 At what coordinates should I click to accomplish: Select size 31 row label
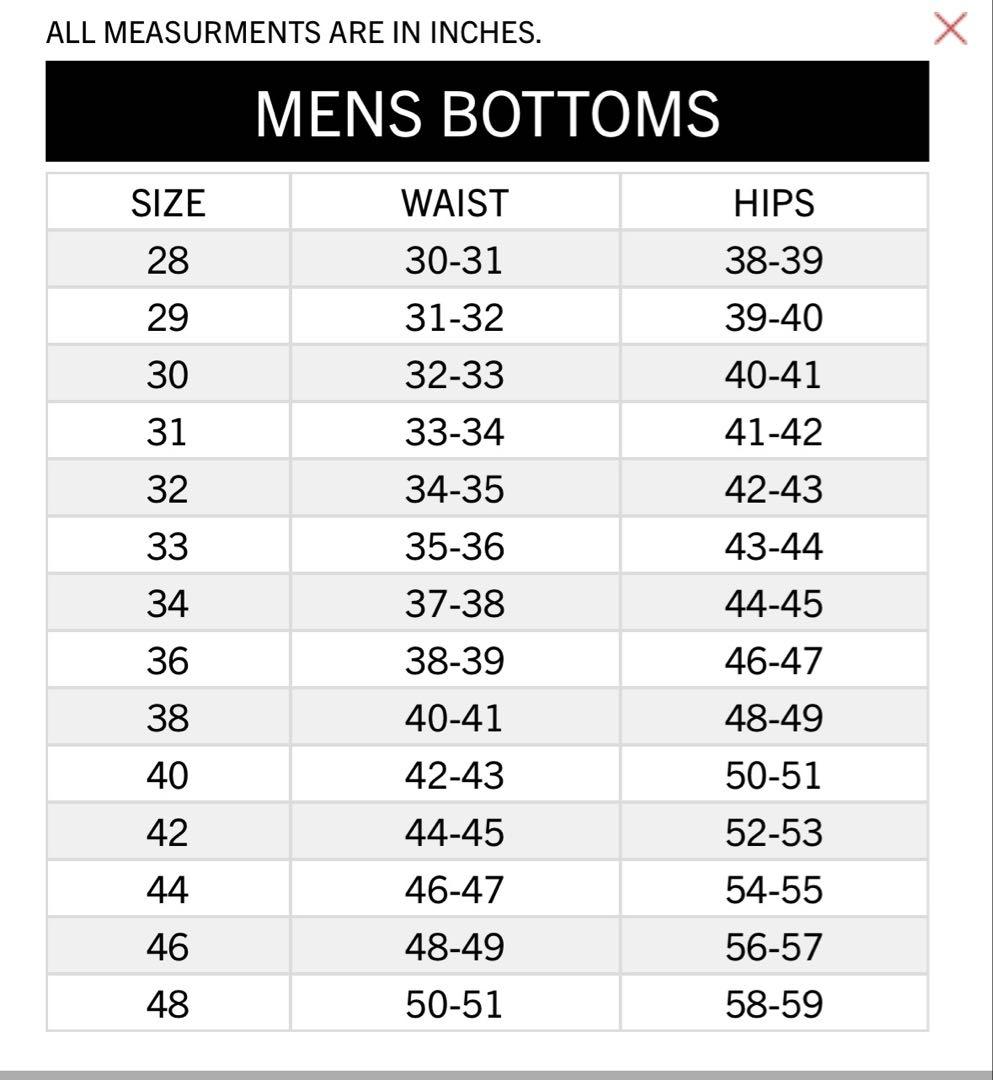pyautogui.click(x=168, y=432)
